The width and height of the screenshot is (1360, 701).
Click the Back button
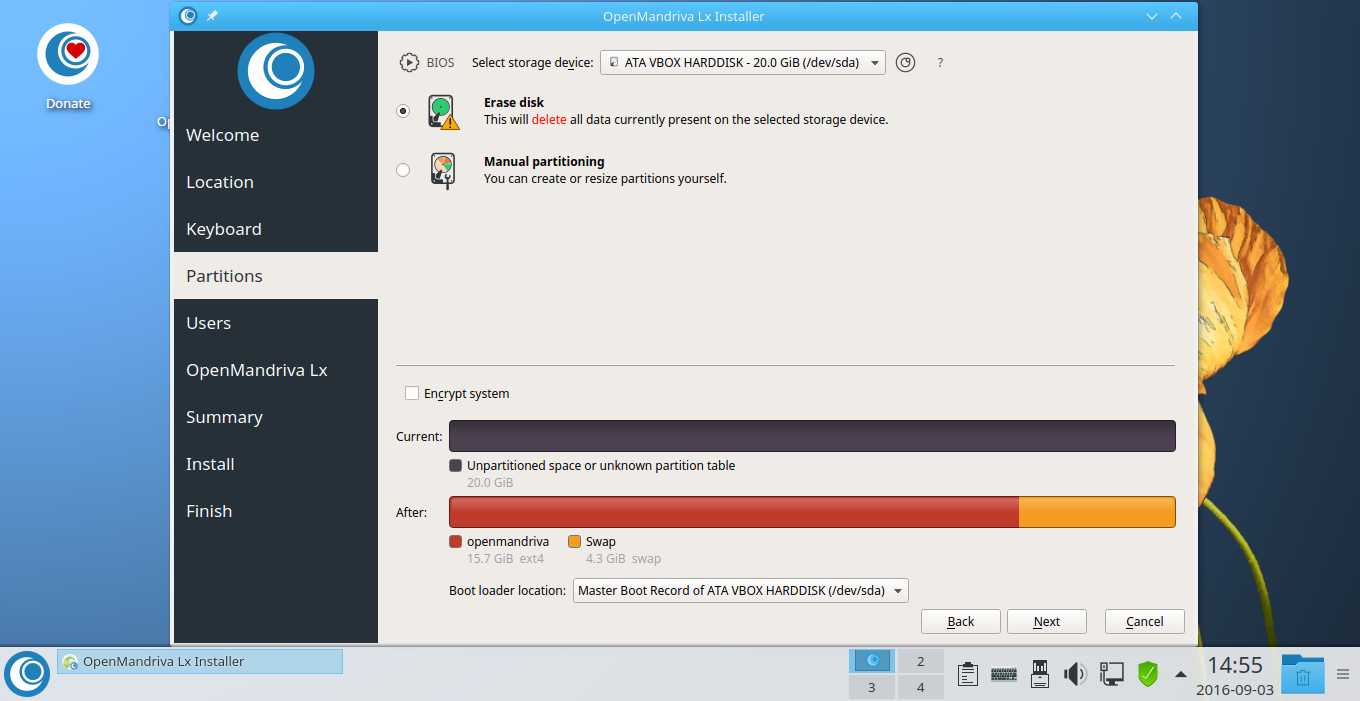coord(961,622)
